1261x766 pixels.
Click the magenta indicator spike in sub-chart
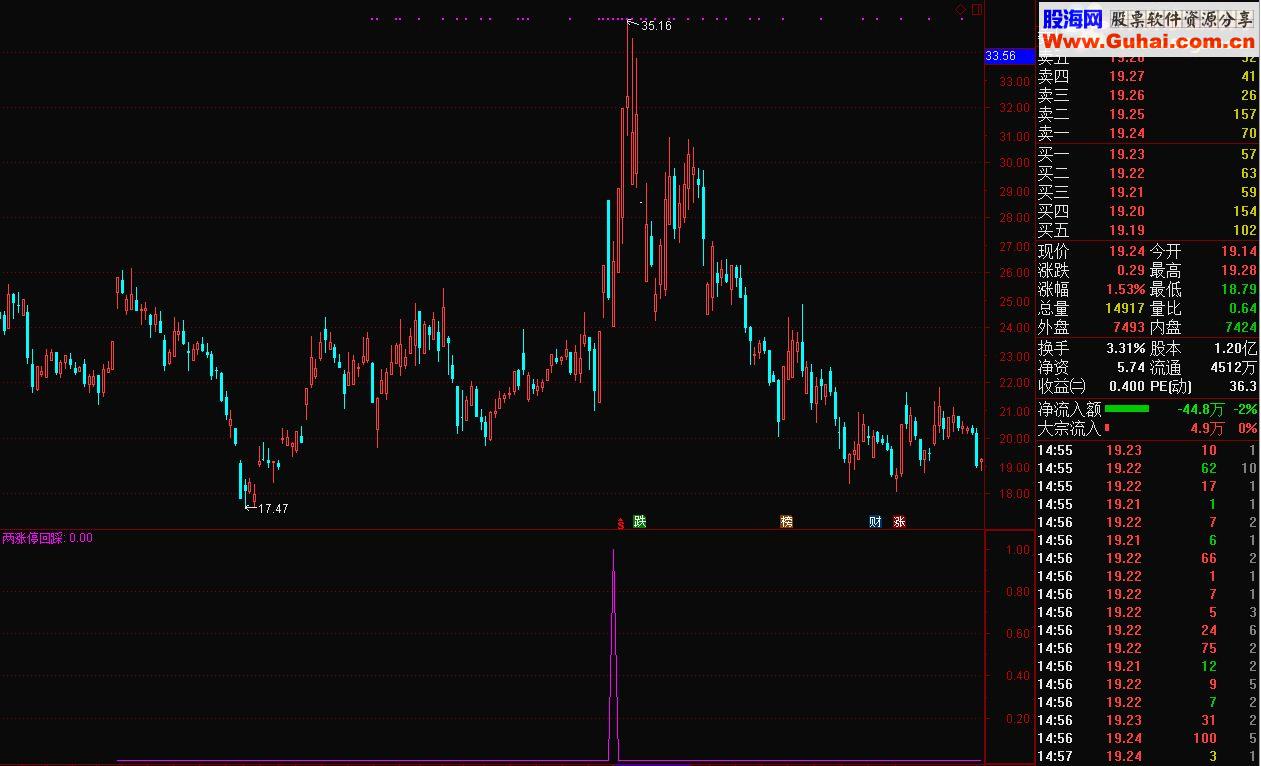point(613,655)
